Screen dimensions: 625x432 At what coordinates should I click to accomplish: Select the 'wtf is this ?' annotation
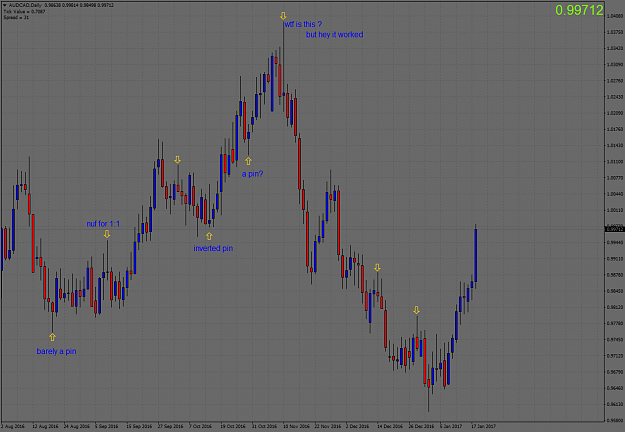point(303,24)
